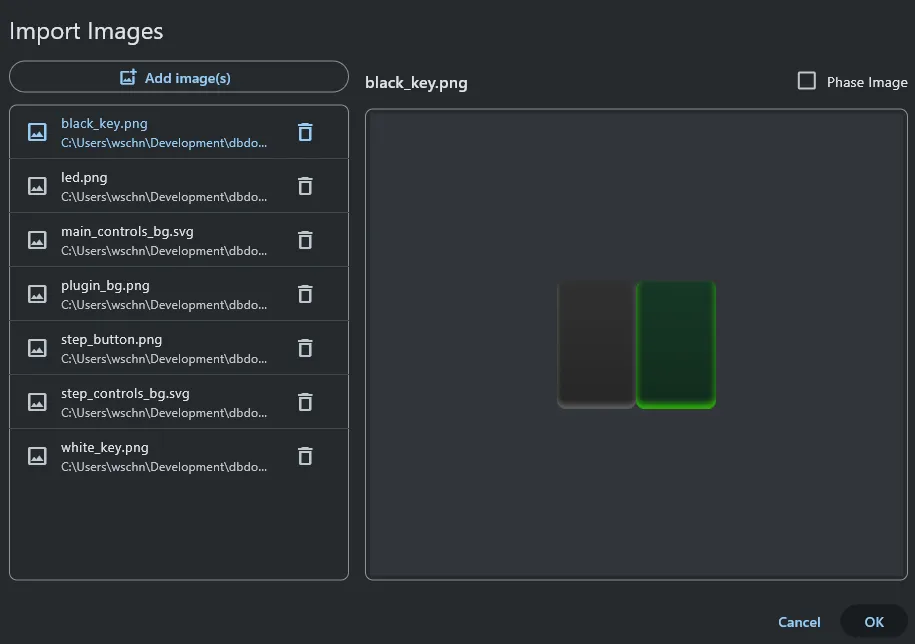Click the image icon beside step_controls_bg.svg
915x644 pixels.
point(37,402)
